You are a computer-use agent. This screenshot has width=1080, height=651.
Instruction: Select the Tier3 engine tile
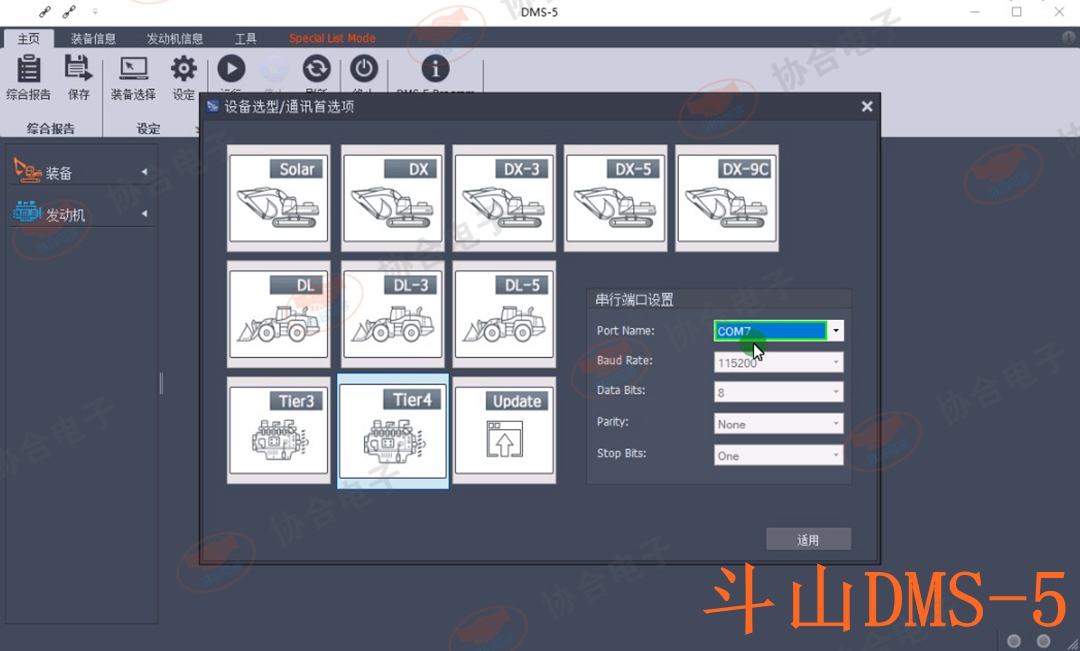[x=279, y=431]
